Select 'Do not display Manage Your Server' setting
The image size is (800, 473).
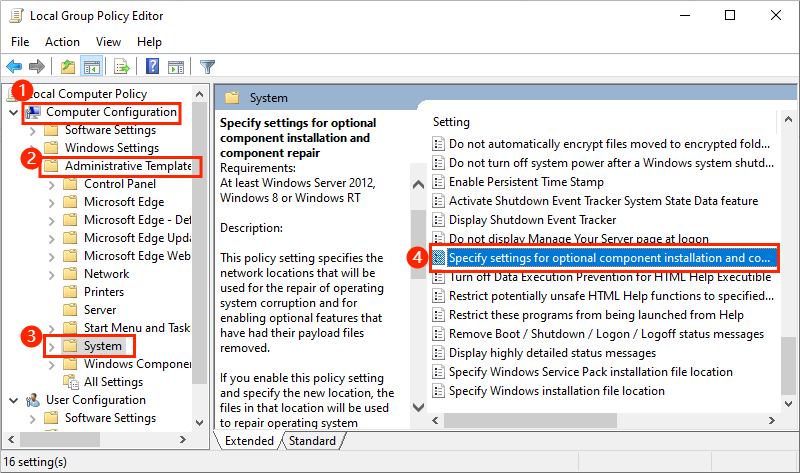pyautogui.click(x=579, y=238)
